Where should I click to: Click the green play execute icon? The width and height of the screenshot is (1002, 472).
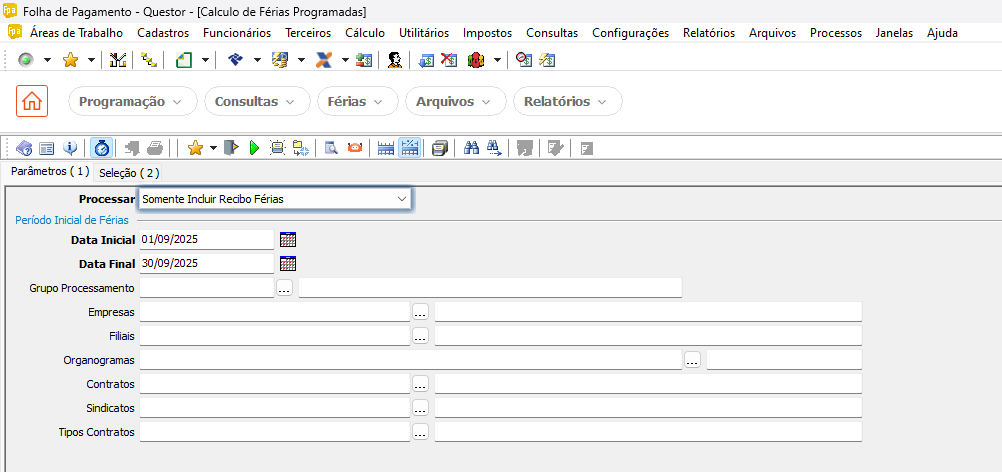(254, 148)
